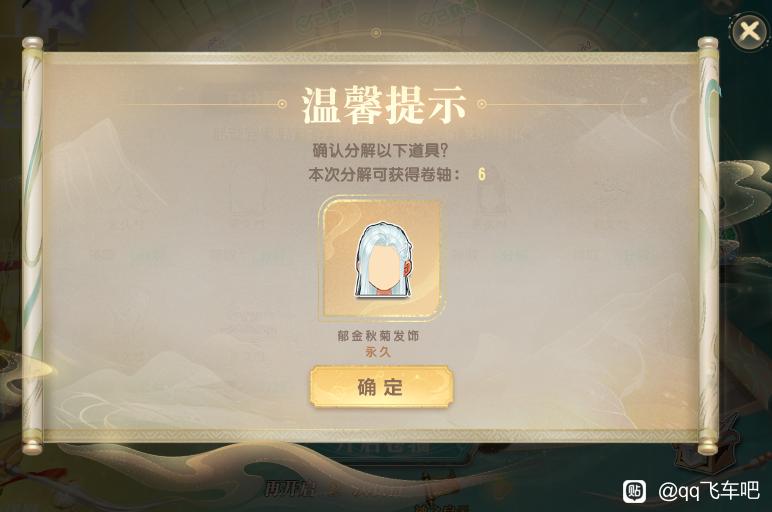Open the @qq飞车吧 watermark text
Screen dimensions: 772x512
(709, 491)
